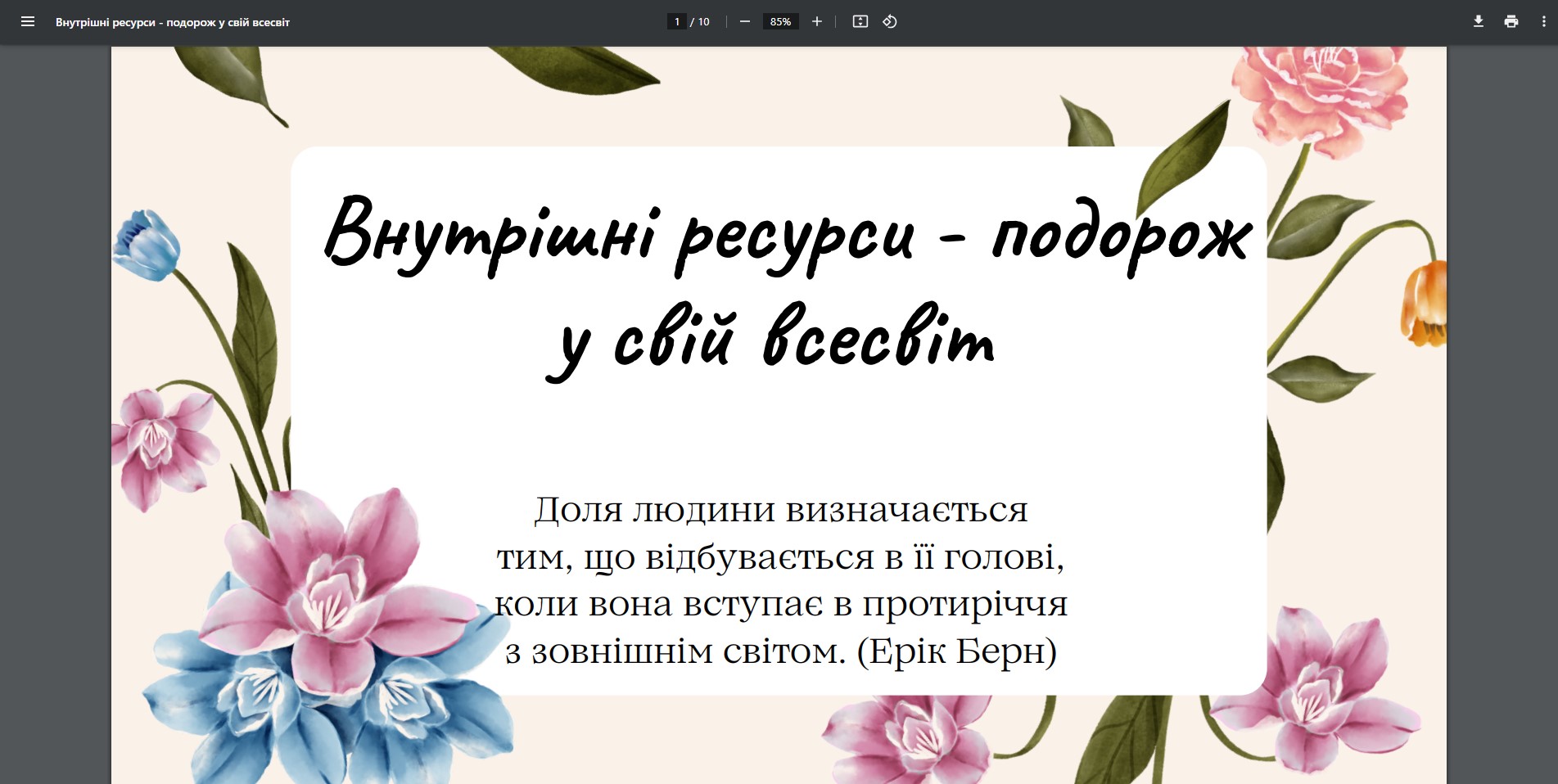This screenshot has width=1558, height=784.
Task: Open the three-dot more actions menu
Action: click(1543, 22)
